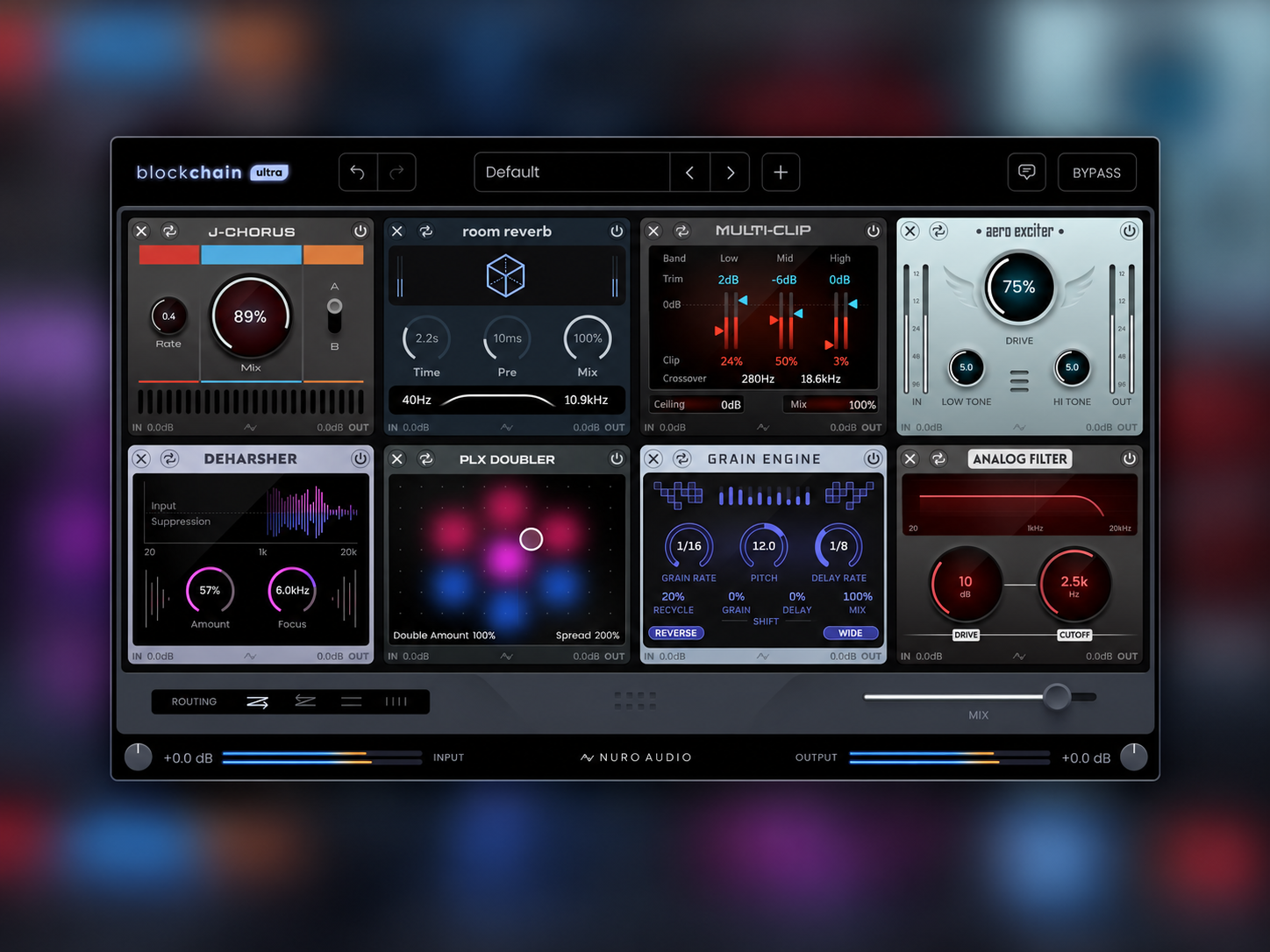
Task: Remove the aero exciter module
Action: click(910, 231)
